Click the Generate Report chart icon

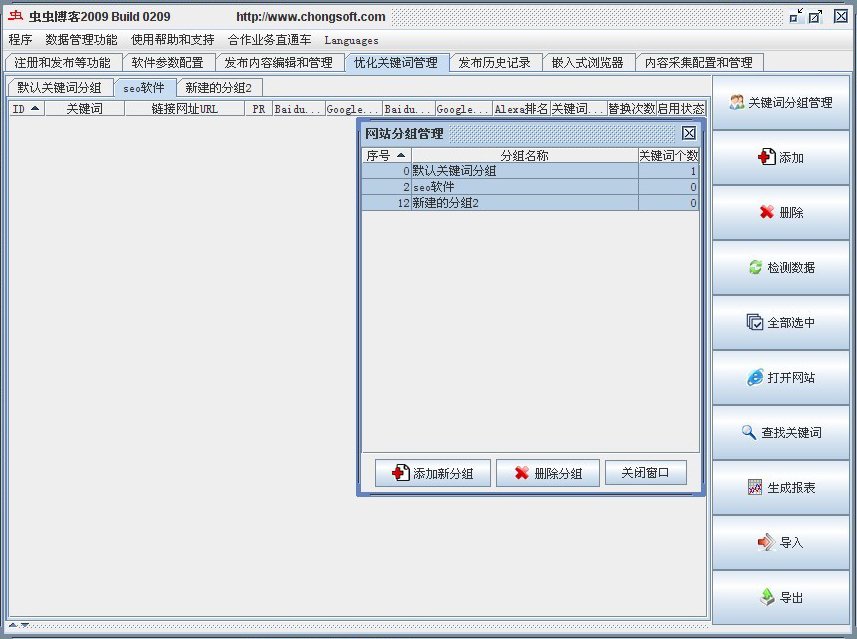point(755,487)
